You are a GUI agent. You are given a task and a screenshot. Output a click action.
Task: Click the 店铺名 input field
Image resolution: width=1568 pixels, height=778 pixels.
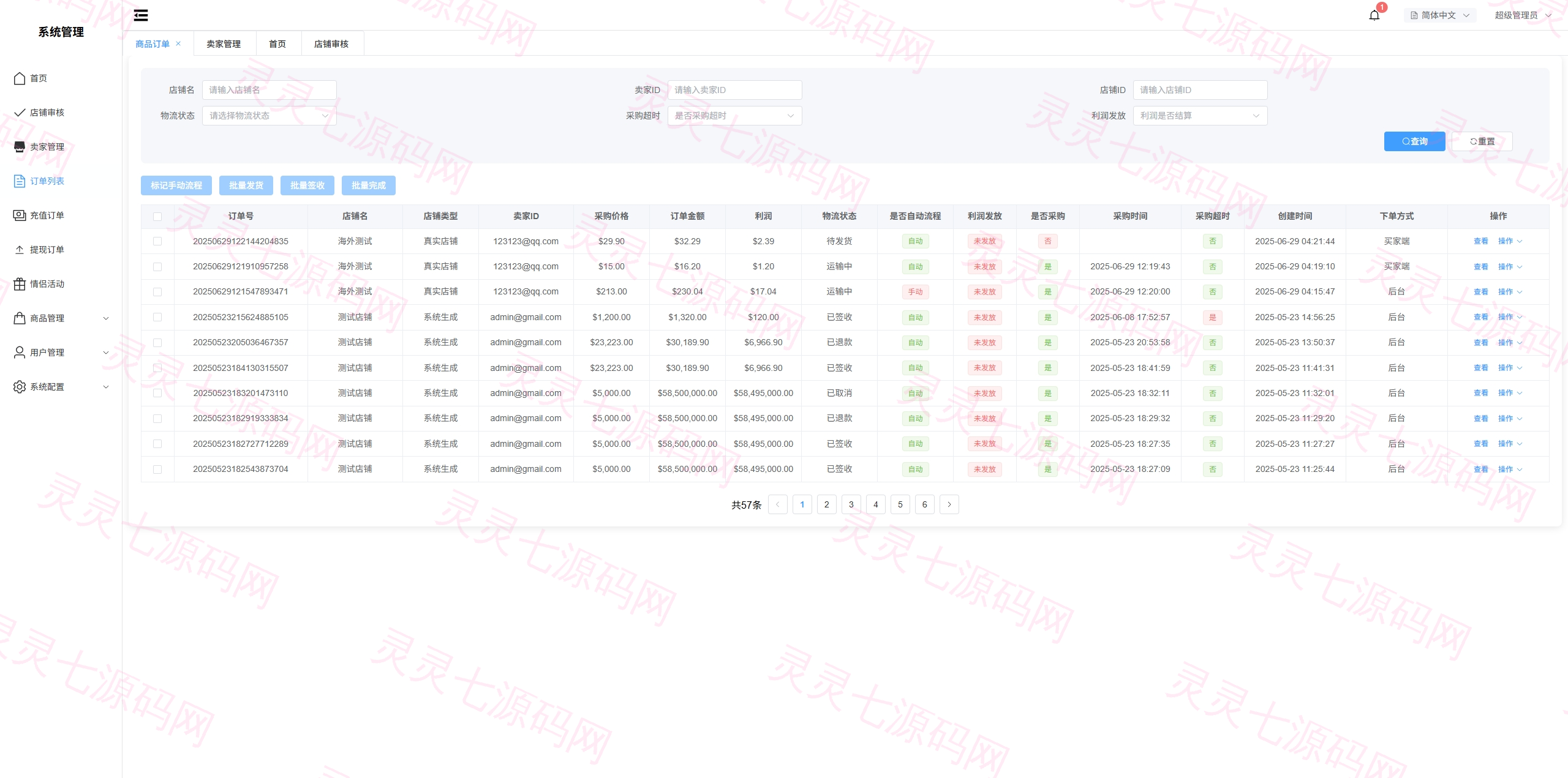[269, 90]
